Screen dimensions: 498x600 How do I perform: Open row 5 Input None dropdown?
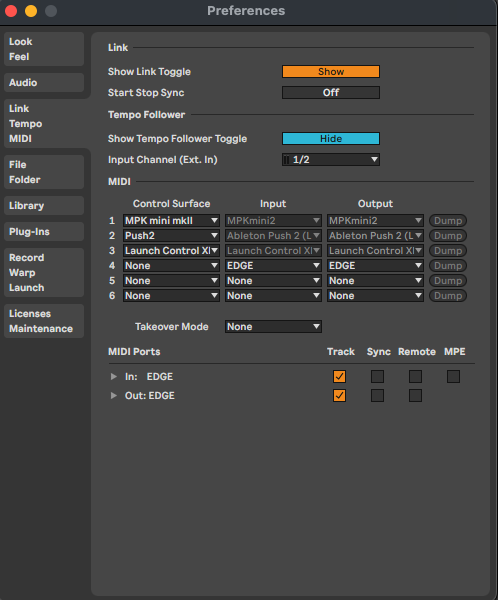click(x=273, y=281)
